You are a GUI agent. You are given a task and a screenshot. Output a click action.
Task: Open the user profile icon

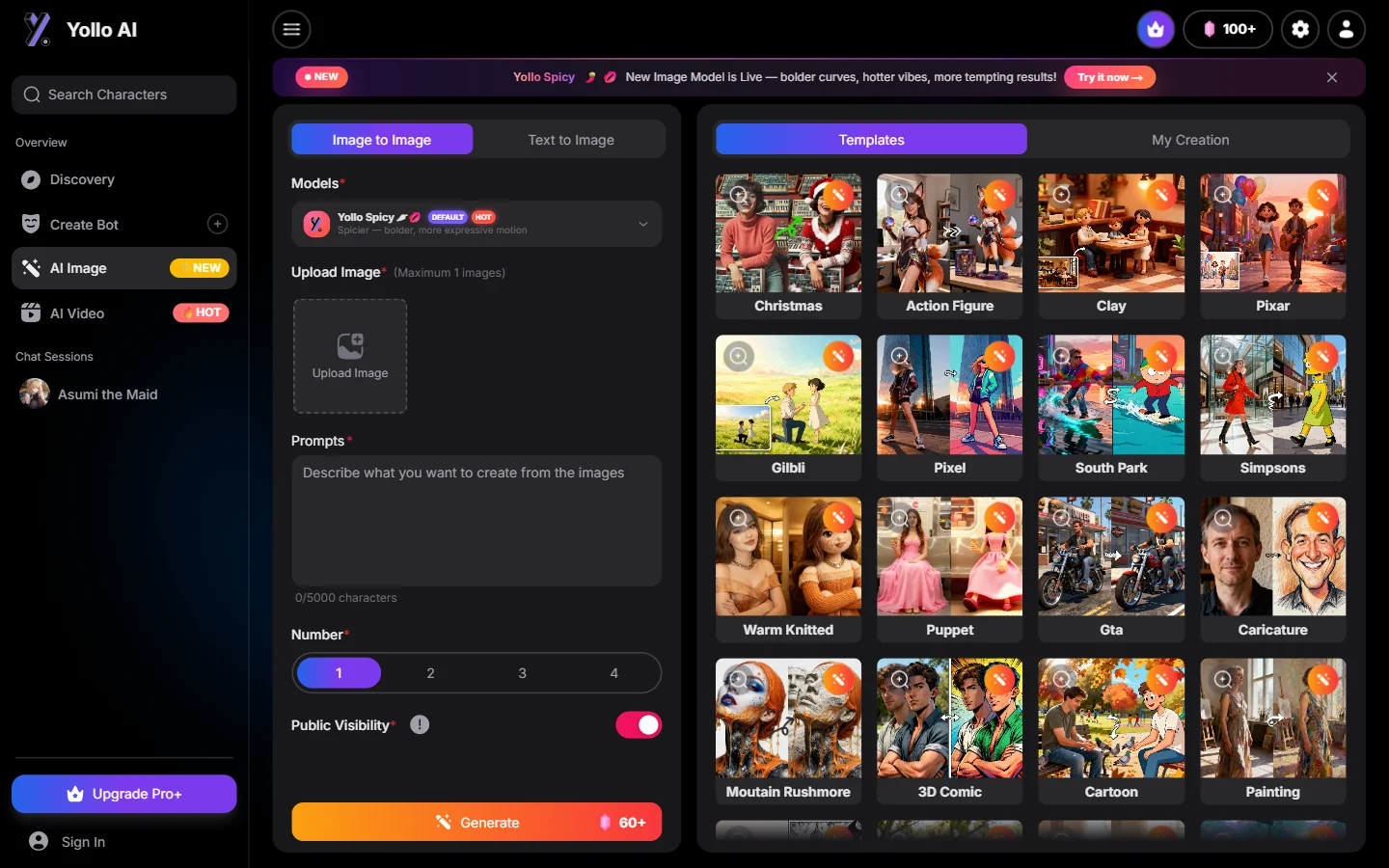point(1347,29)
